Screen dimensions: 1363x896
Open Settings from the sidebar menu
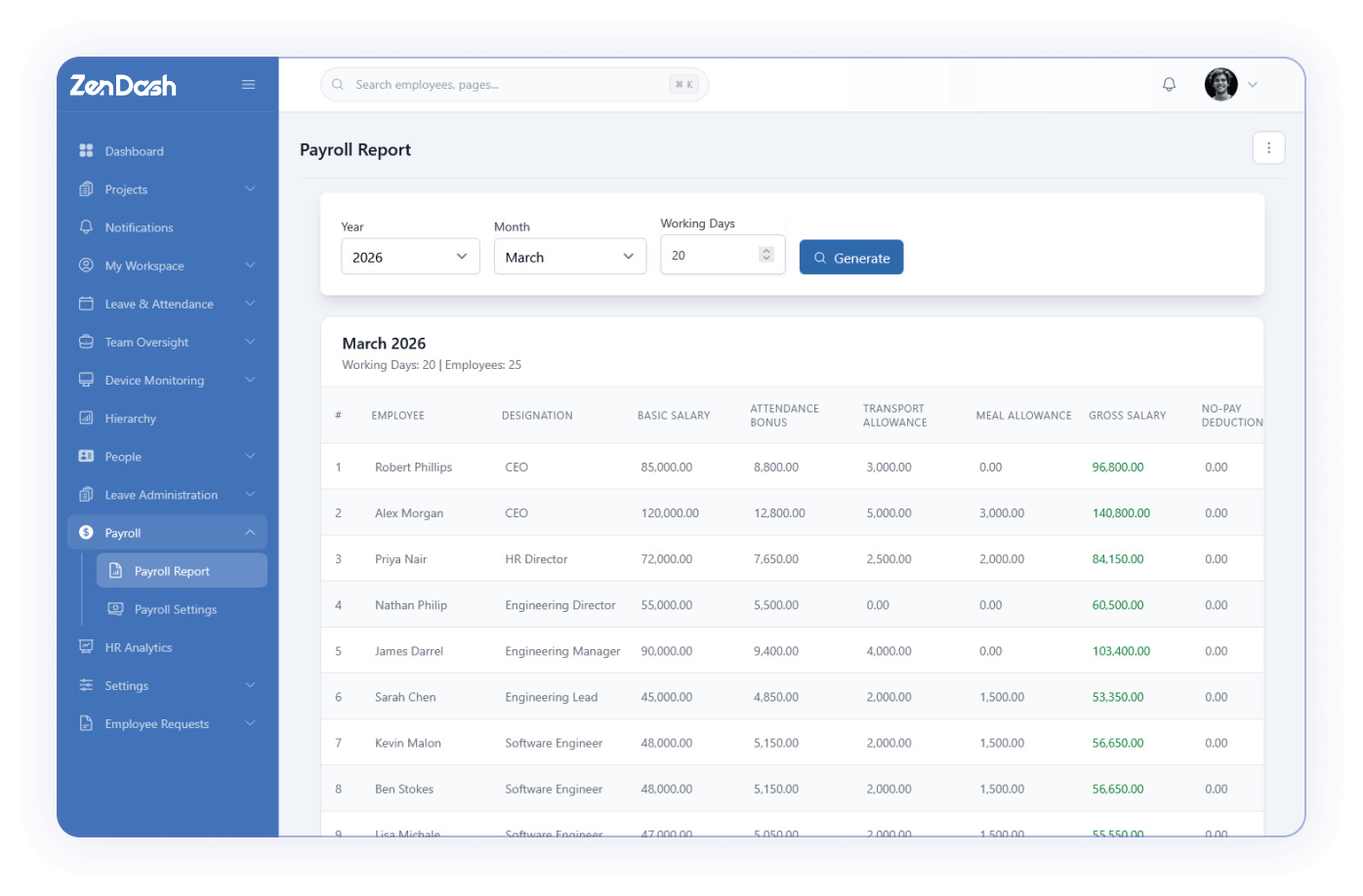pos(127,685)
